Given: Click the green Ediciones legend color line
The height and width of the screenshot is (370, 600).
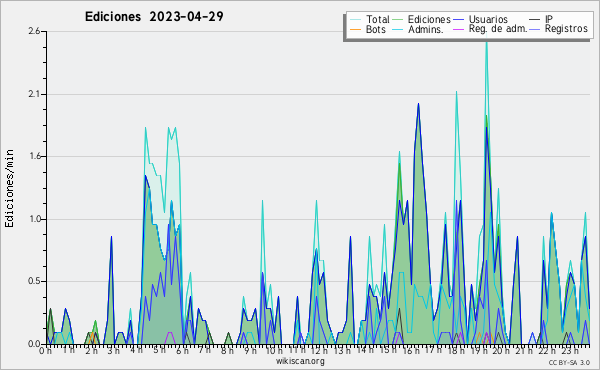Looking at the screenshot, I should tap(398, 20).
